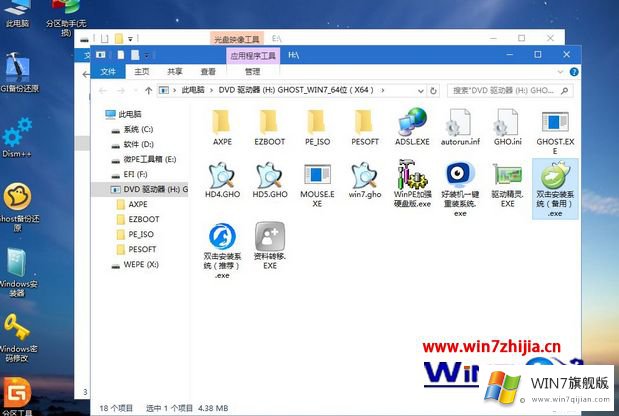Select the autorun.inf file icon
The width and height of the screenshot is (619, 416).
(460, 122)
